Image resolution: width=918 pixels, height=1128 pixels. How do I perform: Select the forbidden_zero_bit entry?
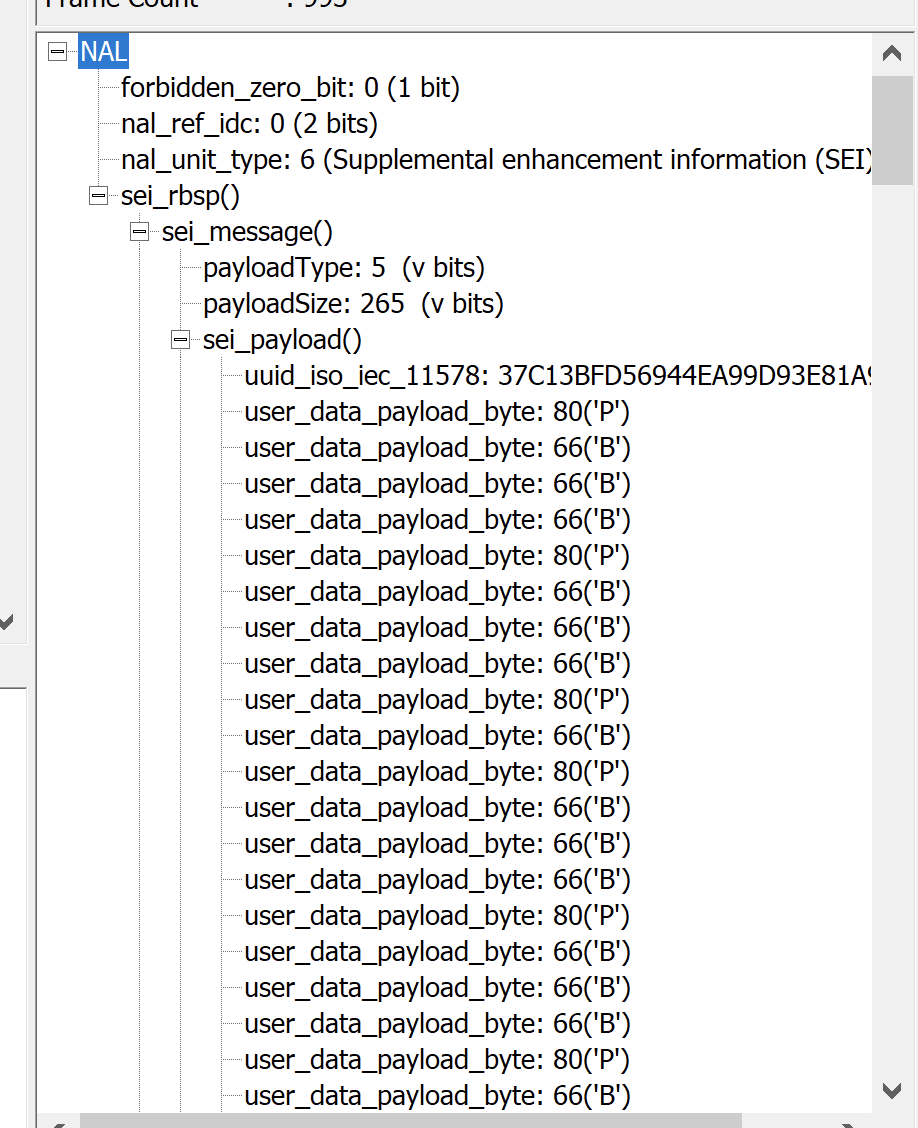pyautogui.click(x=290, y=88)
